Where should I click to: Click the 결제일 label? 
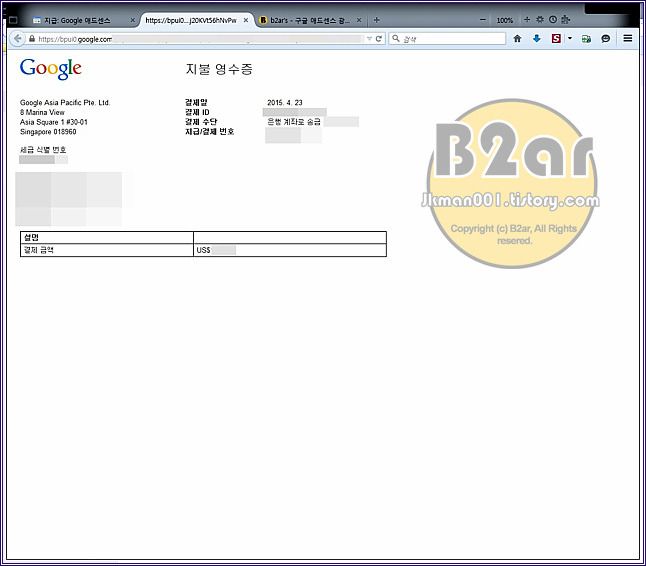196,103
